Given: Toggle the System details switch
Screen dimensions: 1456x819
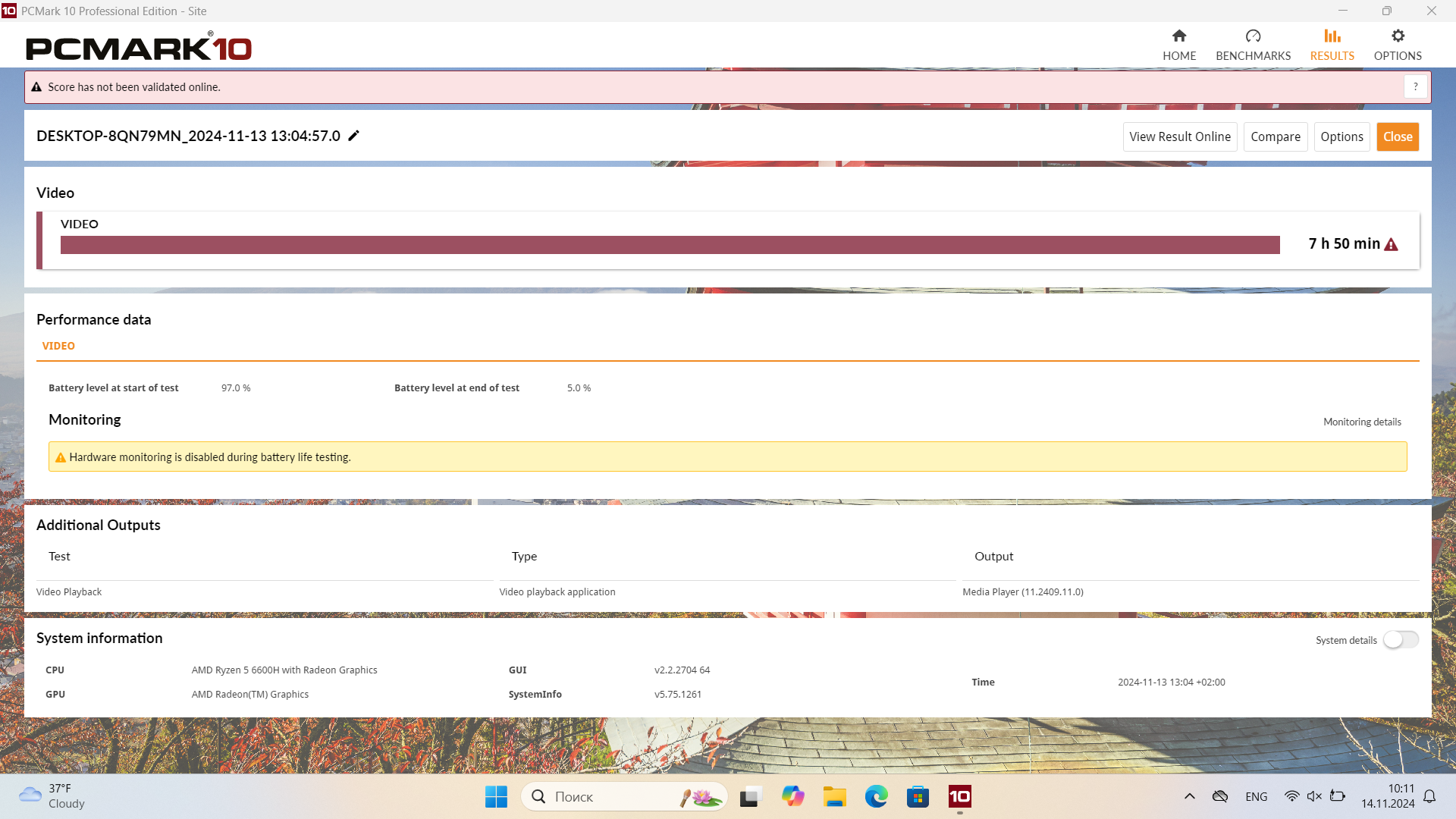Looking at the screenshot, I should tap(1400, 639).
